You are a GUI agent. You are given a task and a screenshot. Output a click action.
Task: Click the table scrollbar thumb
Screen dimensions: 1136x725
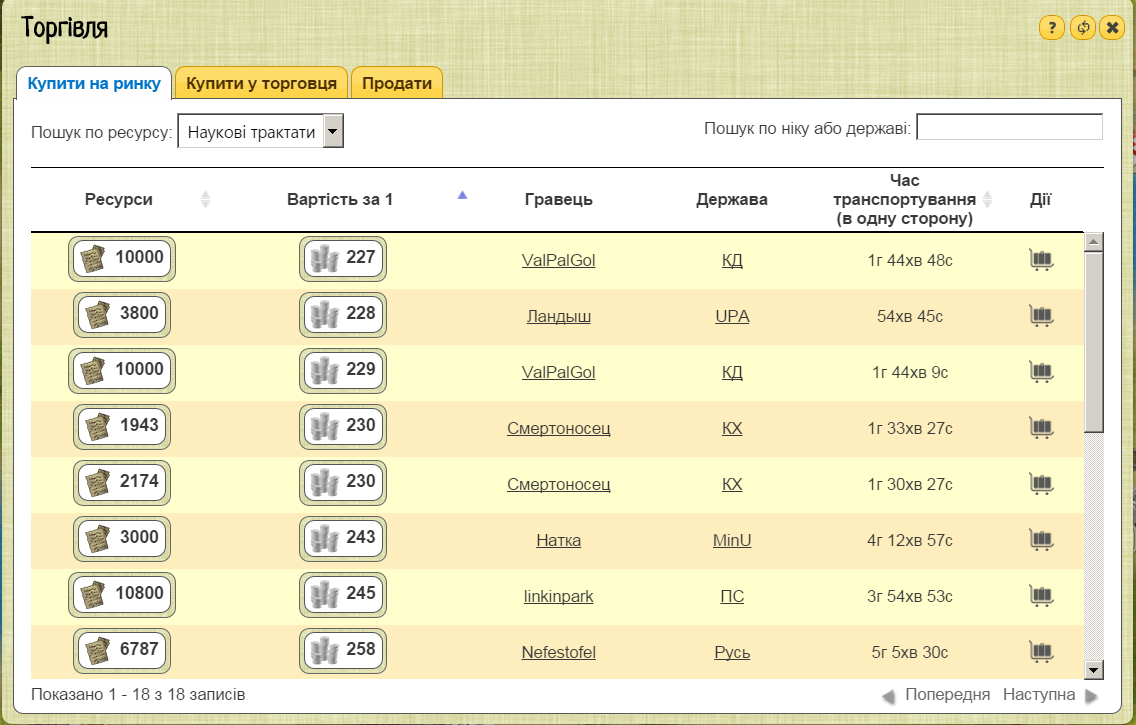(1094, 342)
